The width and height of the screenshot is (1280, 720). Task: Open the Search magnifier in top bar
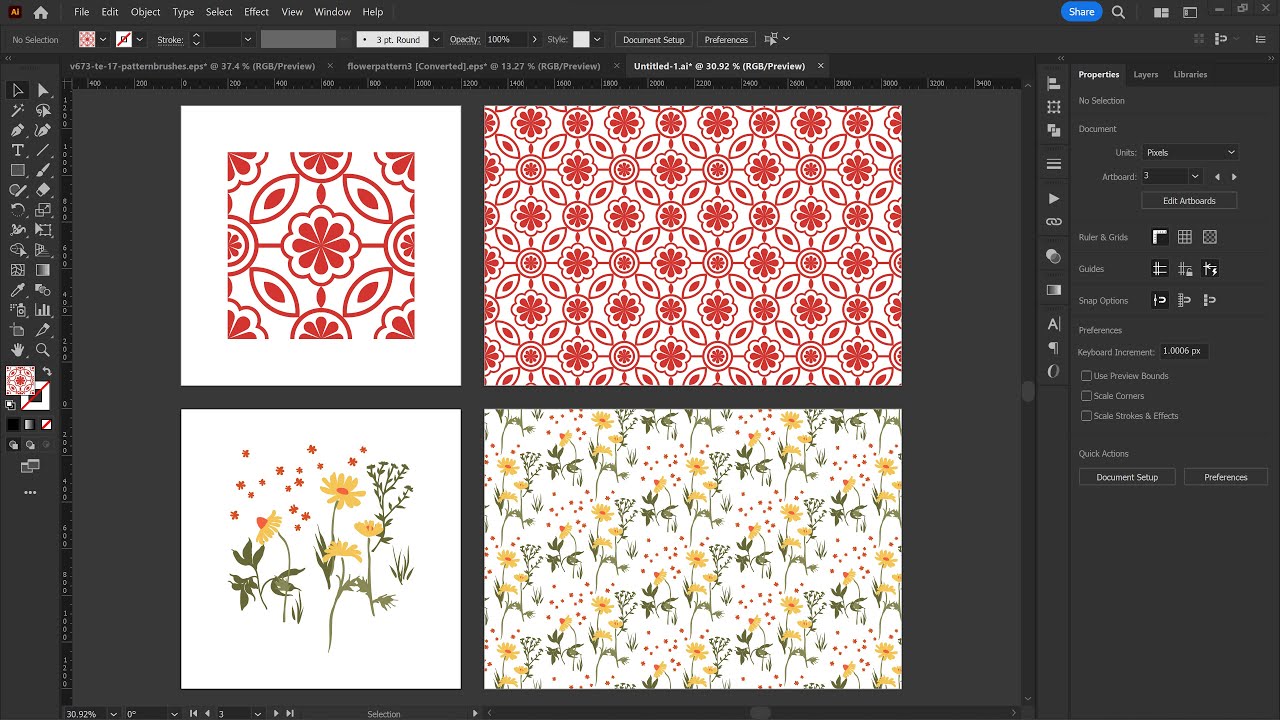click(x=1118, y=12)
